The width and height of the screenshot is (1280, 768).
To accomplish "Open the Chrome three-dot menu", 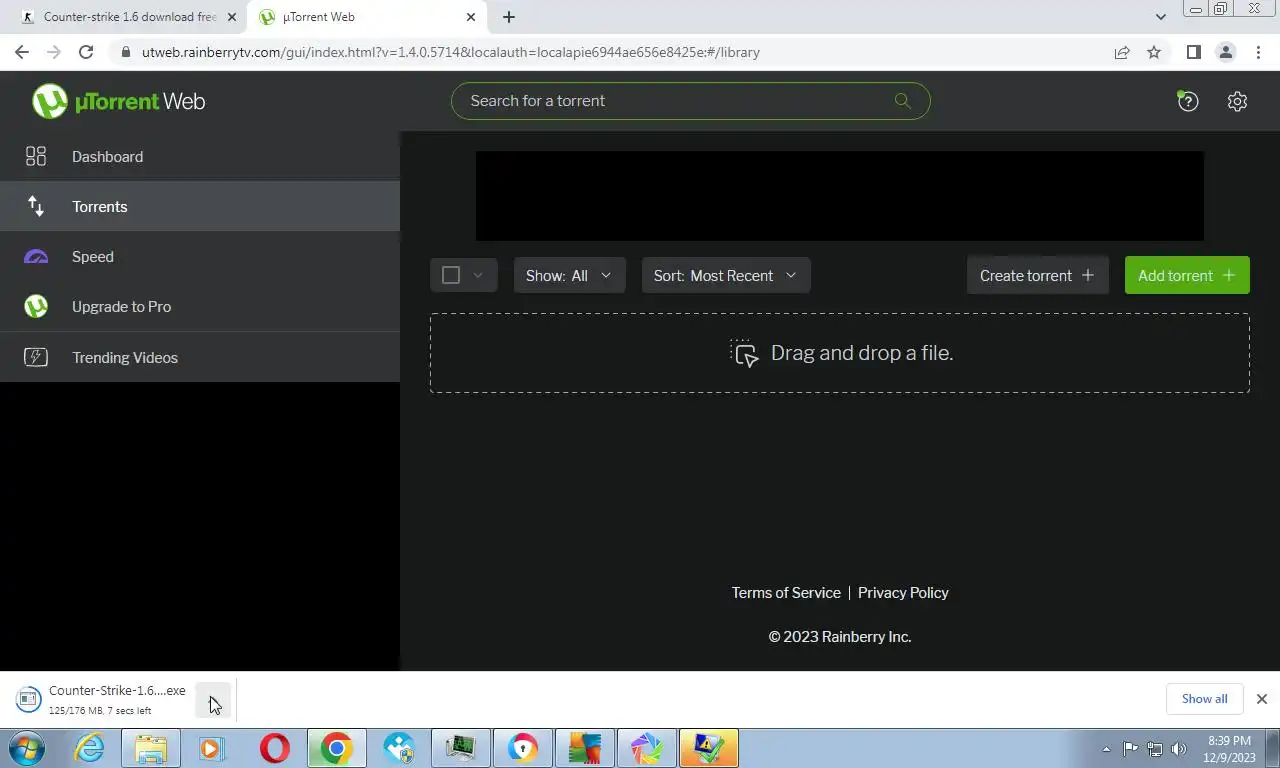I will pos(1257,52).
